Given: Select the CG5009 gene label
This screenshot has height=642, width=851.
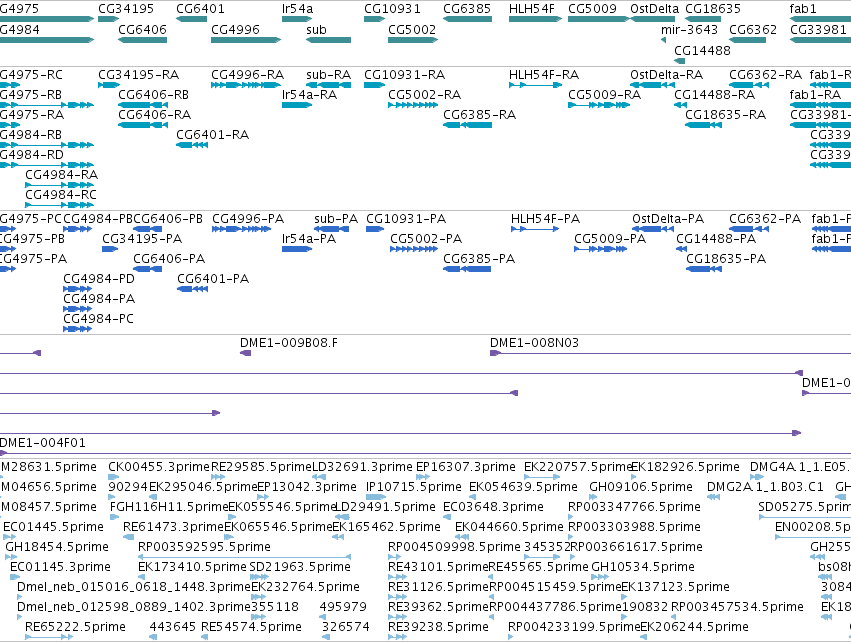Looking at the screenshot, I should (592, 9).
